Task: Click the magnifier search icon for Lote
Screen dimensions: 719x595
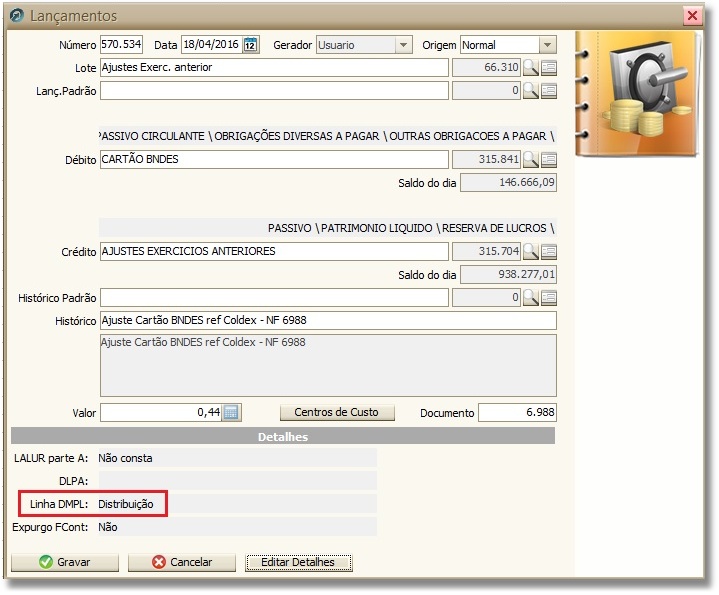Action: click(531, 67)
